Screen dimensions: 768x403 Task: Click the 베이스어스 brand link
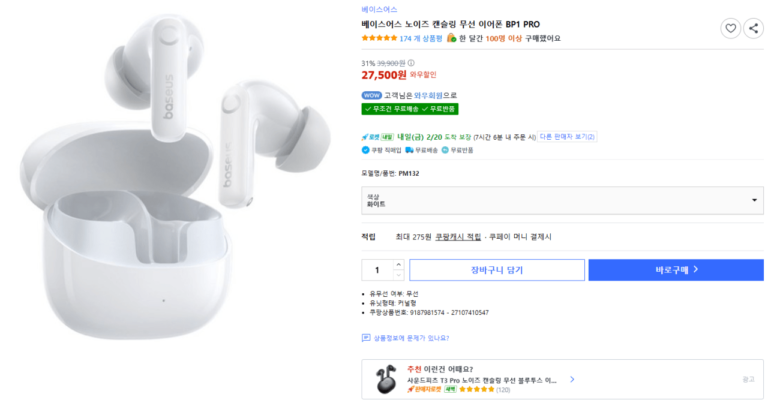click(379, 8)
